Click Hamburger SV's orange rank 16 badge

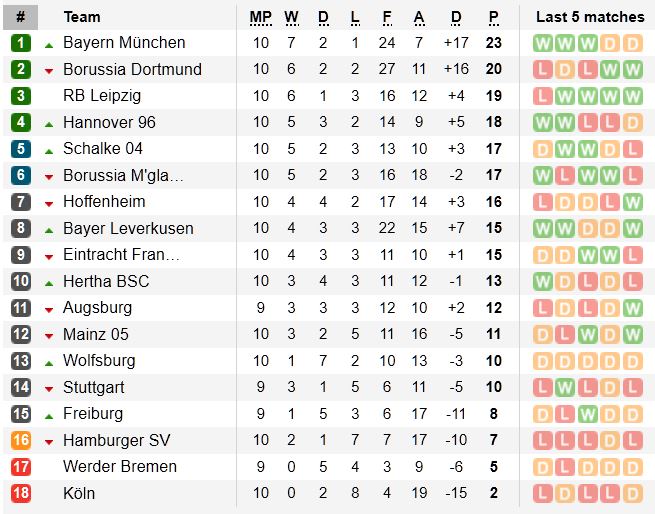21,440
